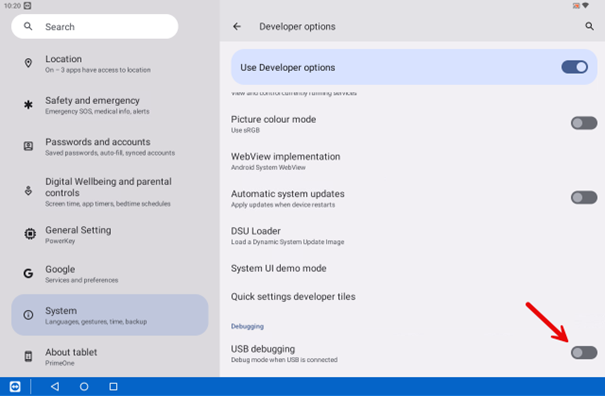Select the System settings entry
Screen dimensions: 605x396
click(110, 315)
